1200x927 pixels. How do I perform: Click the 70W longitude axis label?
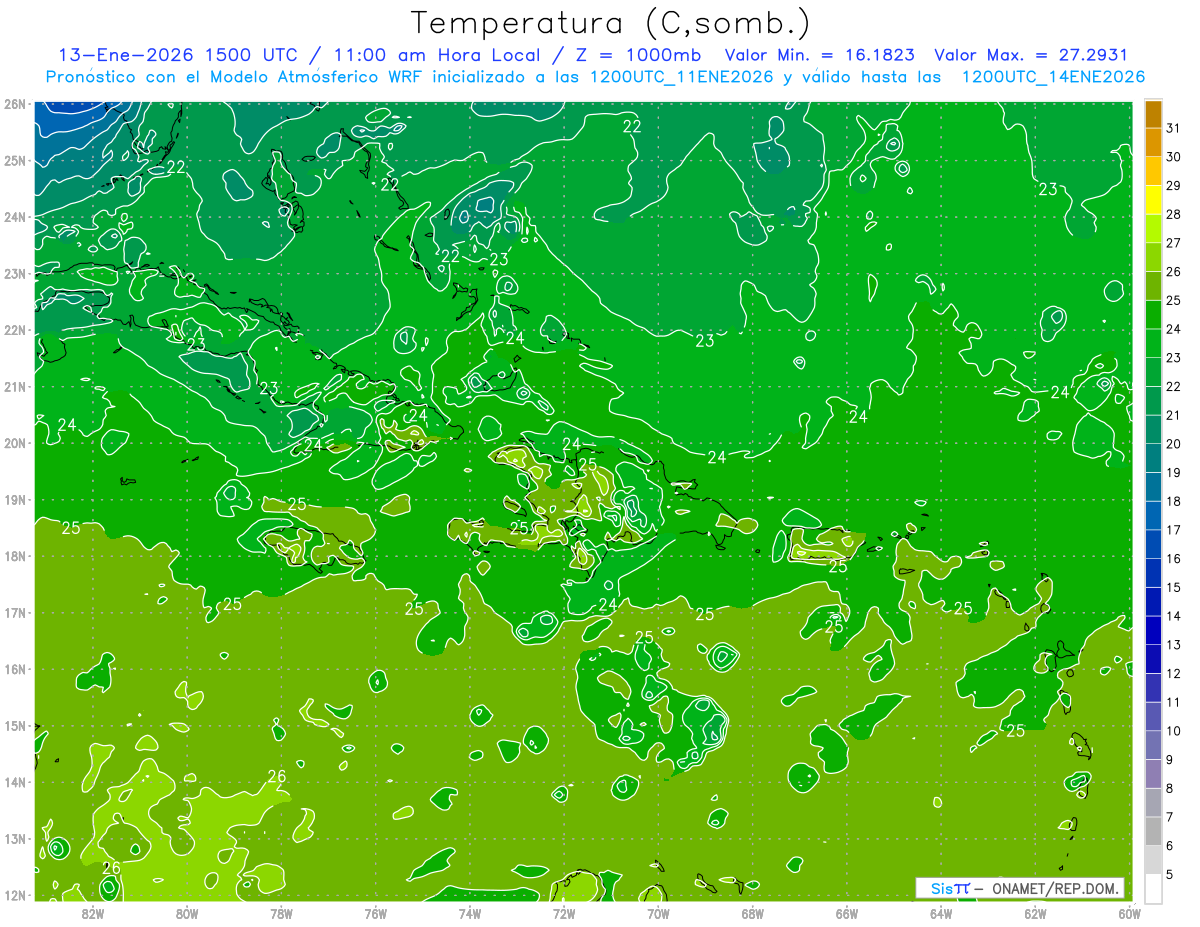pos(658,913)
